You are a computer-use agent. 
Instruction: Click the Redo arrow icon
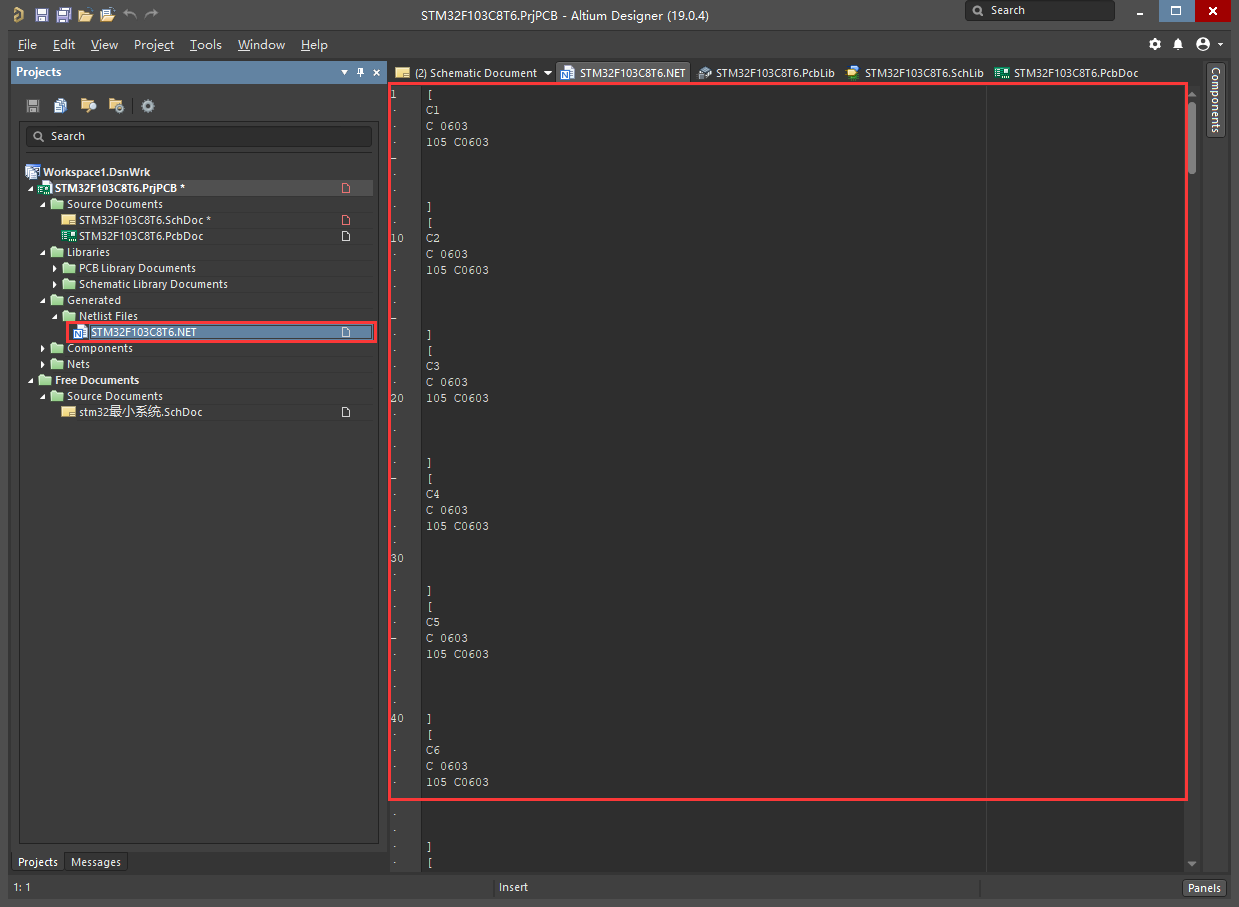point(151,14)
